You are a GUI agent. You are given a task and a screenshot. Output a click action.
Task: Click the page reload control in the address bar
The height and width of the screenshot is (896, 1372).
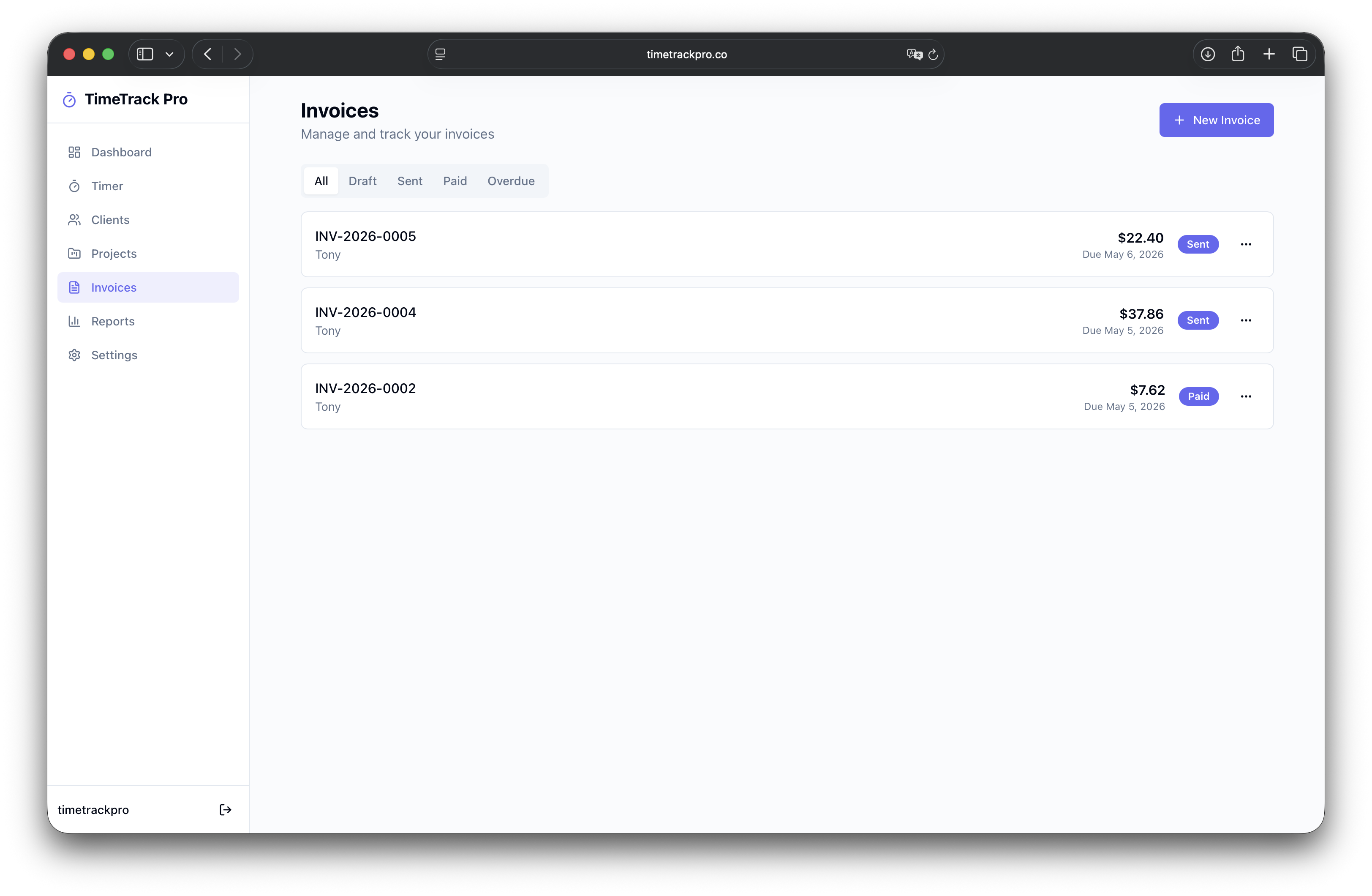[x=933, y=54]
